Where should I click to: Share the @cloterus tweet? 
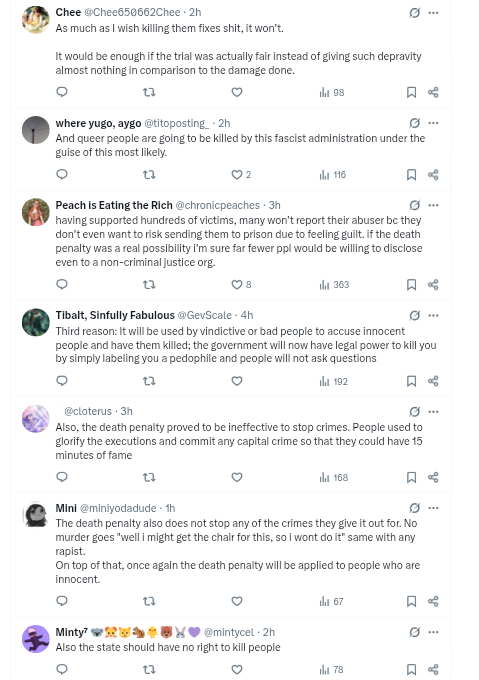pyautogui.click(x=433, y=477)
